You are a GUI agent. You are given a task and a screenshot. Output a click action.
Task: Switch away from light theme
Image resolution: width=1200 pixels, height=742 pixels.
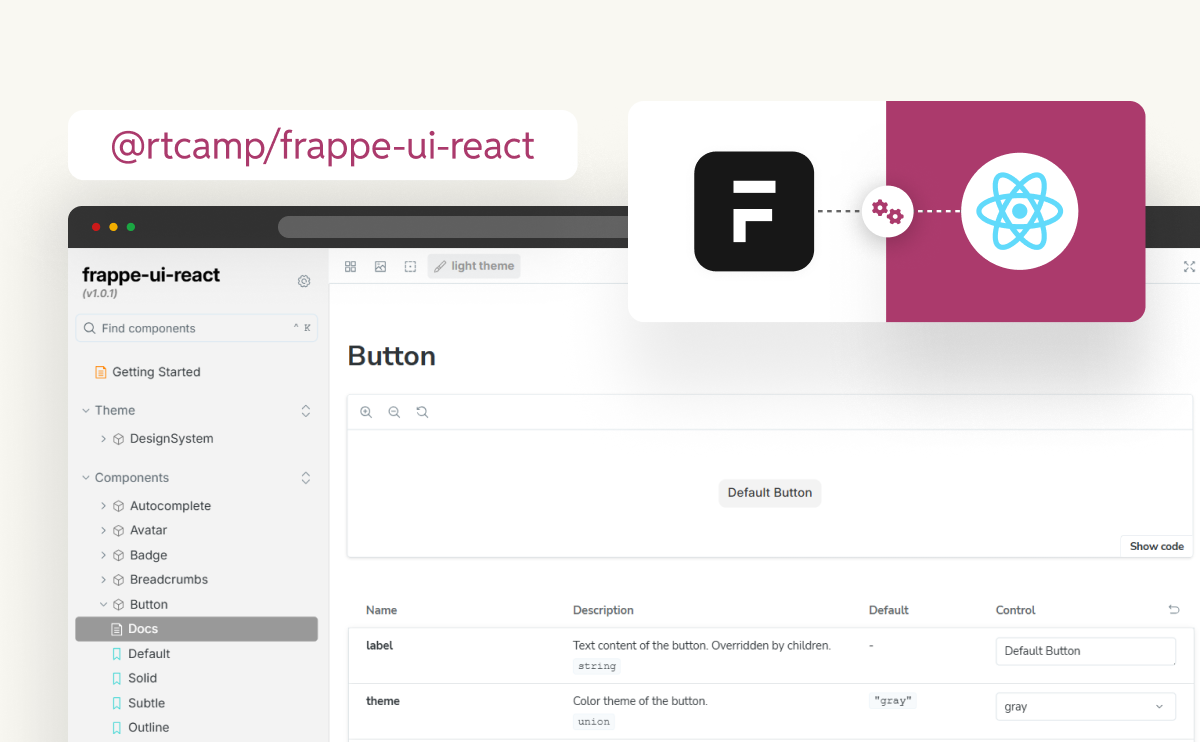473,265
